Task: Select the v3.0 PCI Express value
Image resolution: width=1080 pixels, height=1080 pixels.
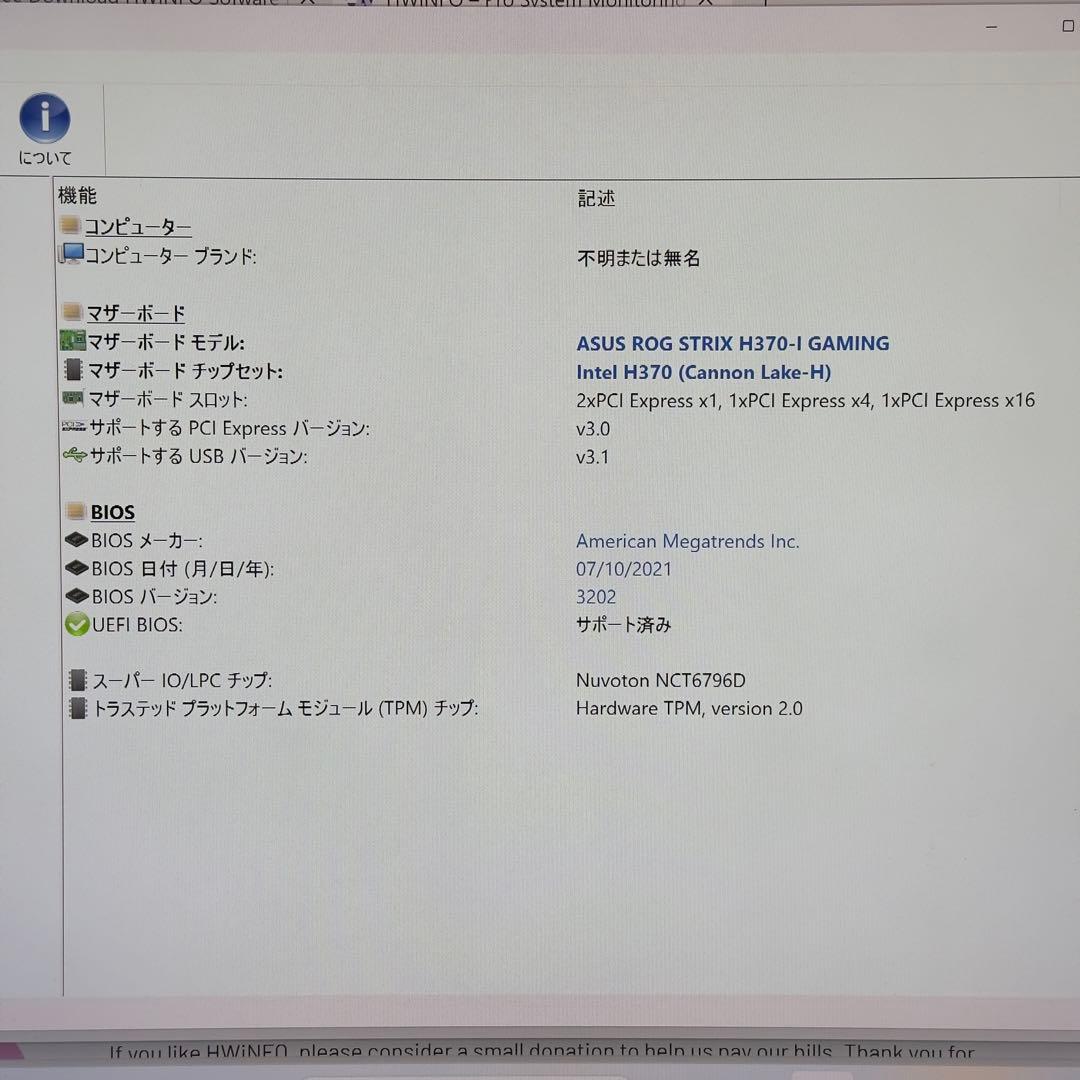Action: point(593,429)
